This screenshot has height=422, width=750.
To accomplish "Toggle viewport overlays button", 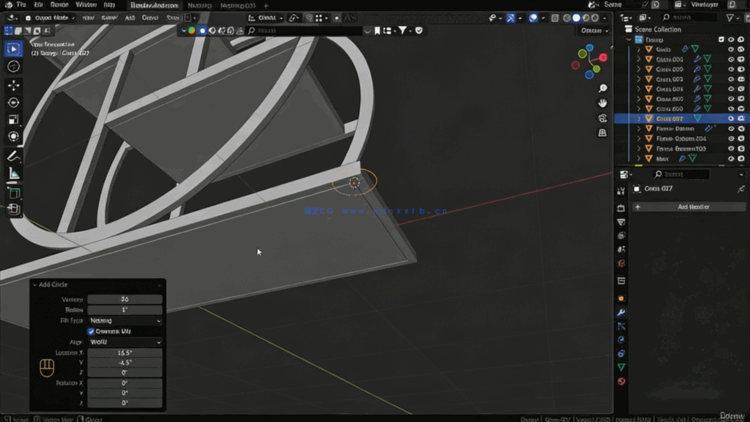I will click(533, 18).
